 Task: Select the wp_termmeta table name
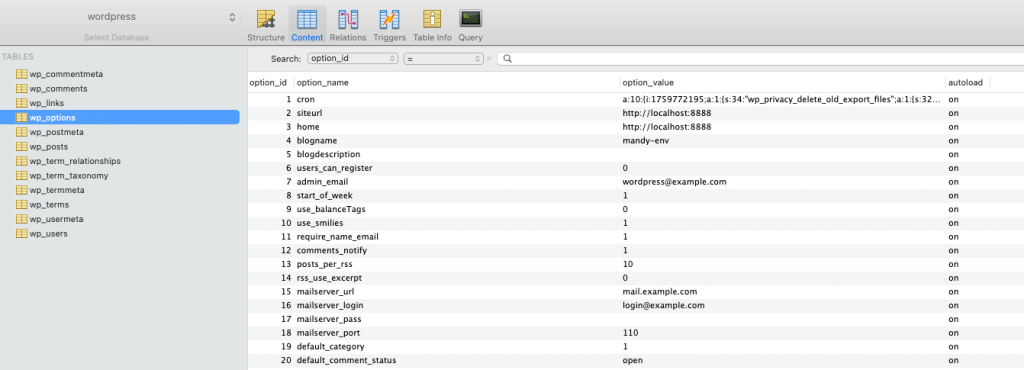pos(57,190)
